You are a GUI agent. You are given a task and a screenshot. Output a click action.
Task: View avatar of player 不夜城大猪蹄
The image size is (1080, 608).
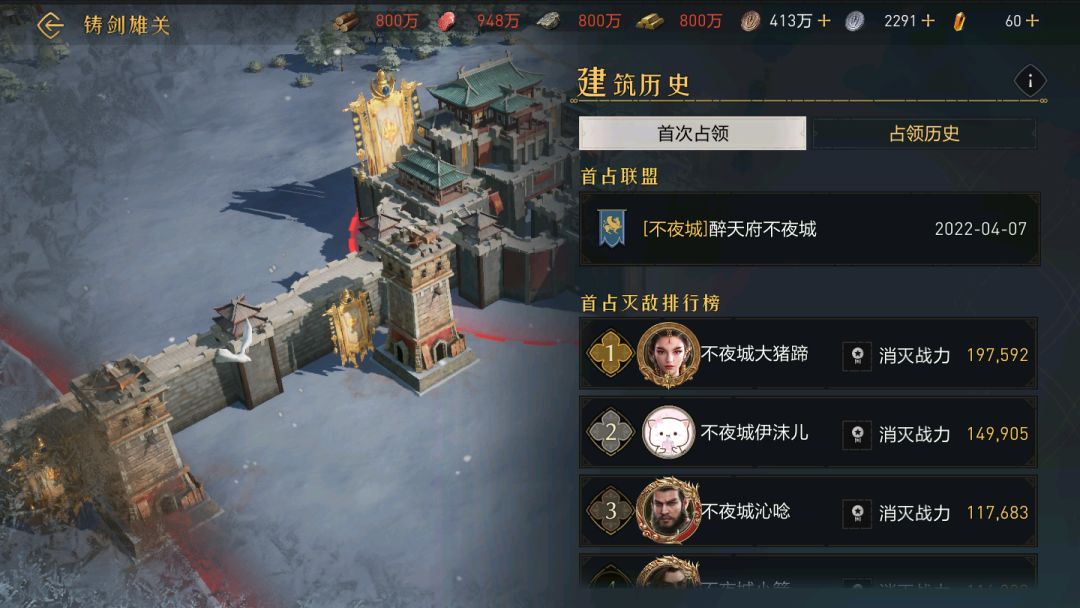(667, 354)
